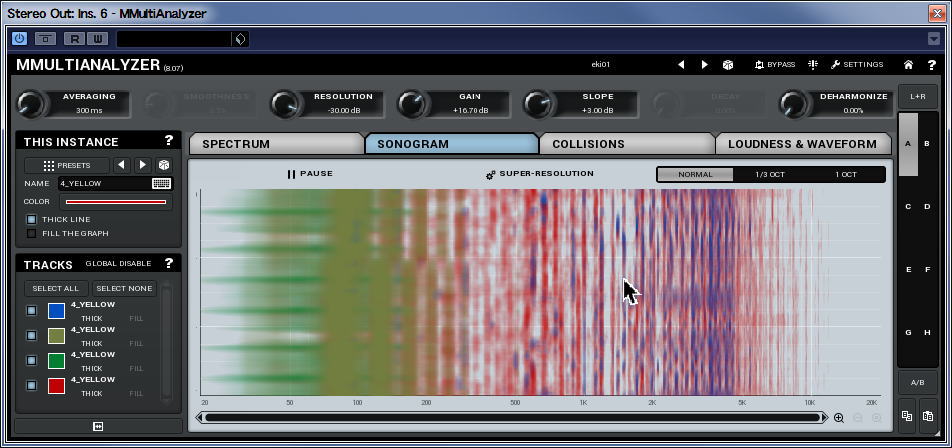Image resolution: width=952 pixels, height=448 pixels.
Task: Toggle checkbox of blue 4_YELLOW track
Action: pos(32,311)
